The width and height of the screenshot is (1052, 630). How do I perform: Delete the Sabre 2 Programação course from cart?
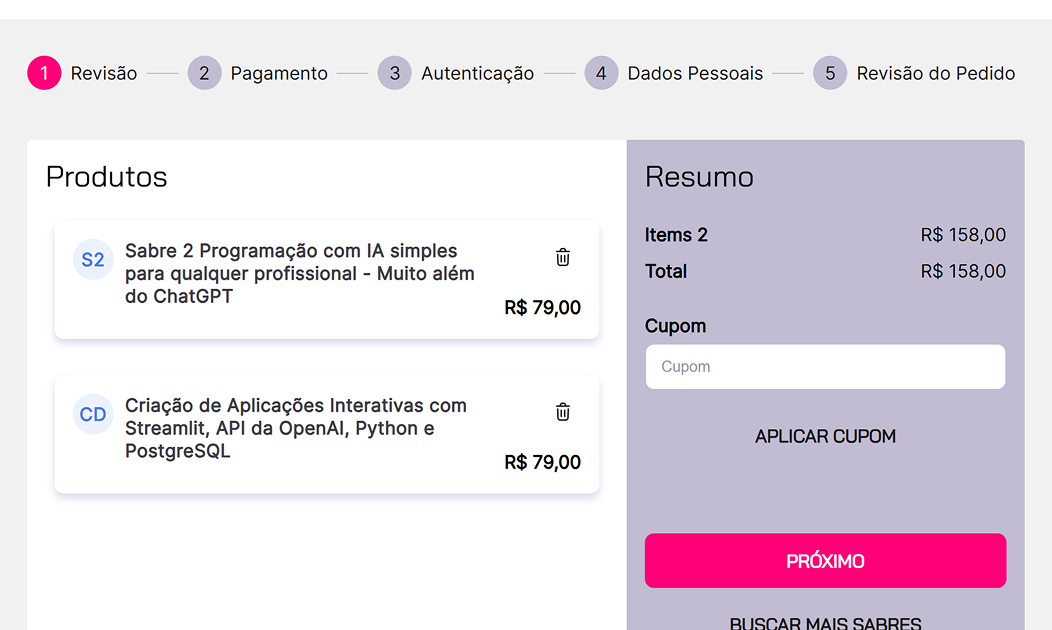(x=563, y=257)
